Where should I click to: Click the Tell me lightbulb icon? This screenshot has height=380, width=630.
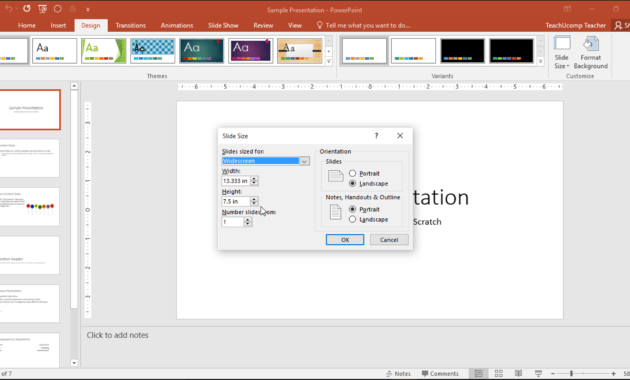(x=319, y=25)
